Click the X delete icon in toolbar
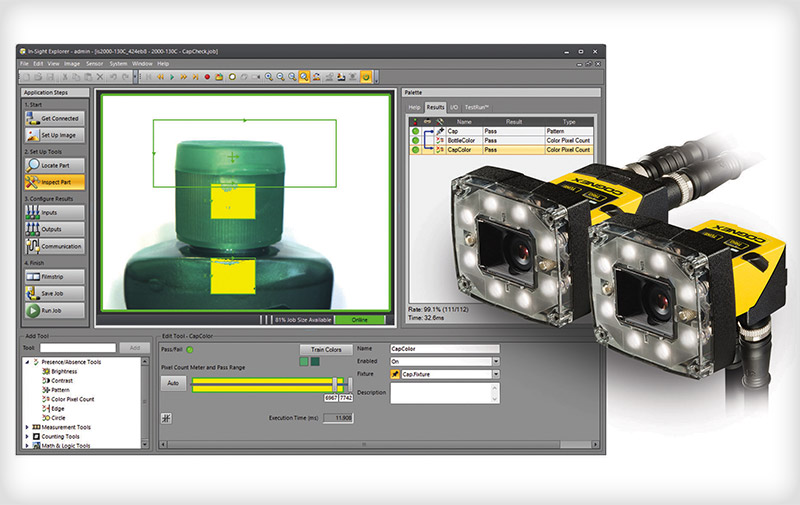 (100, 77)
